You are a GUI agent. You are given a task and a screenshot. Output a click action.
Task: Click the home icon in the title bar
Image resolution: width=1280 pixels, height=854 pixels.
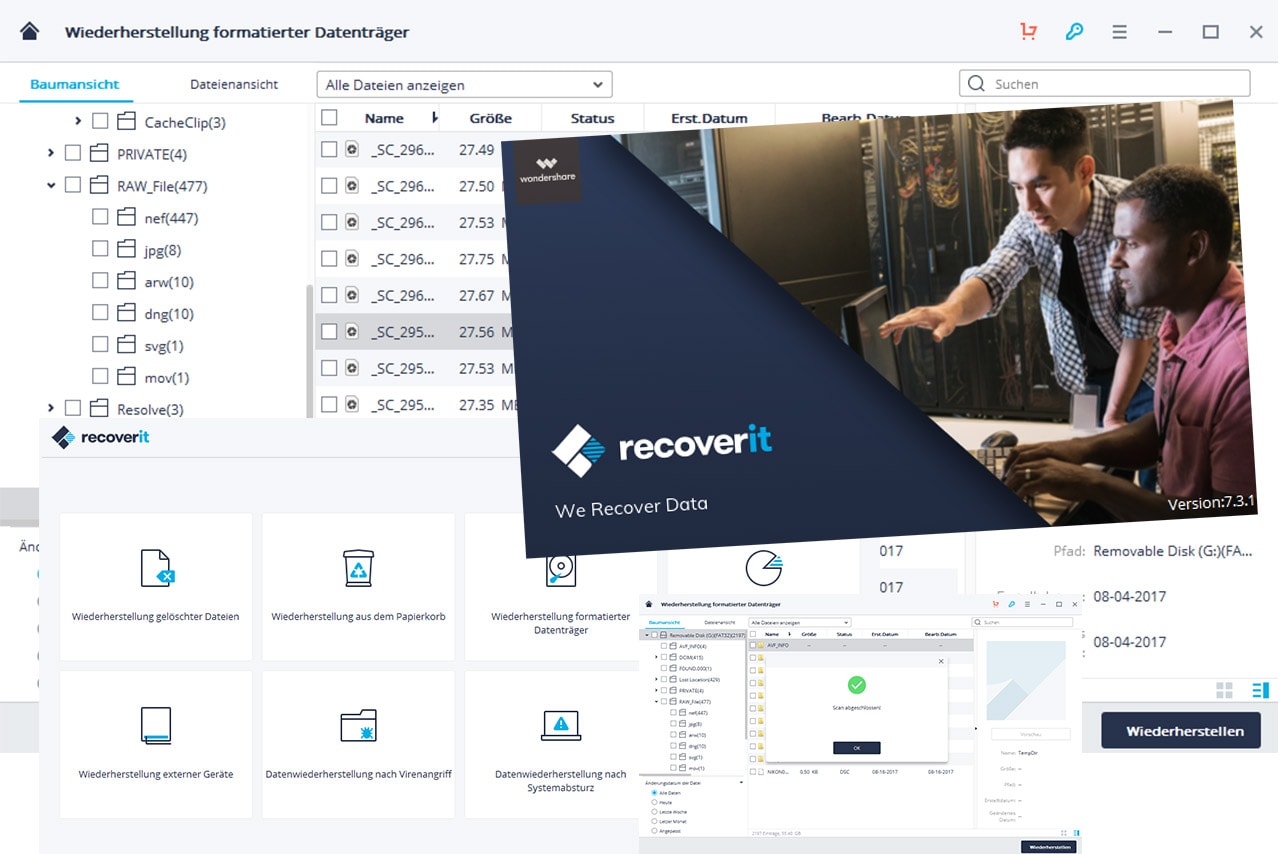click(29, 31)
